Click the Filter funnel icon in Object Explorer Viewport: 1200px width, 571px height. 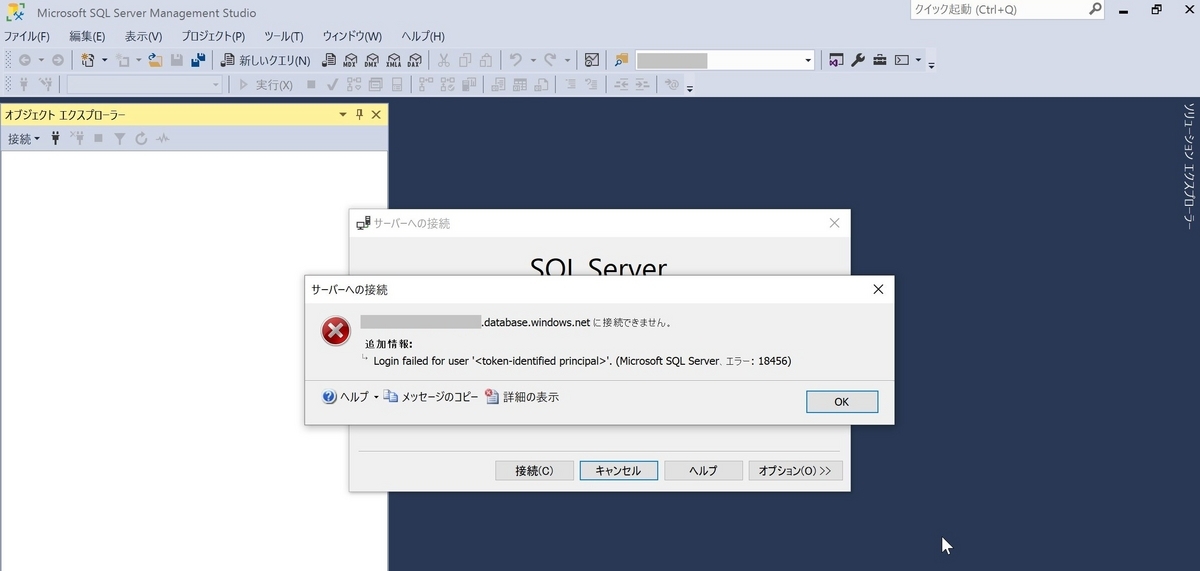click(x=119, y=139)
